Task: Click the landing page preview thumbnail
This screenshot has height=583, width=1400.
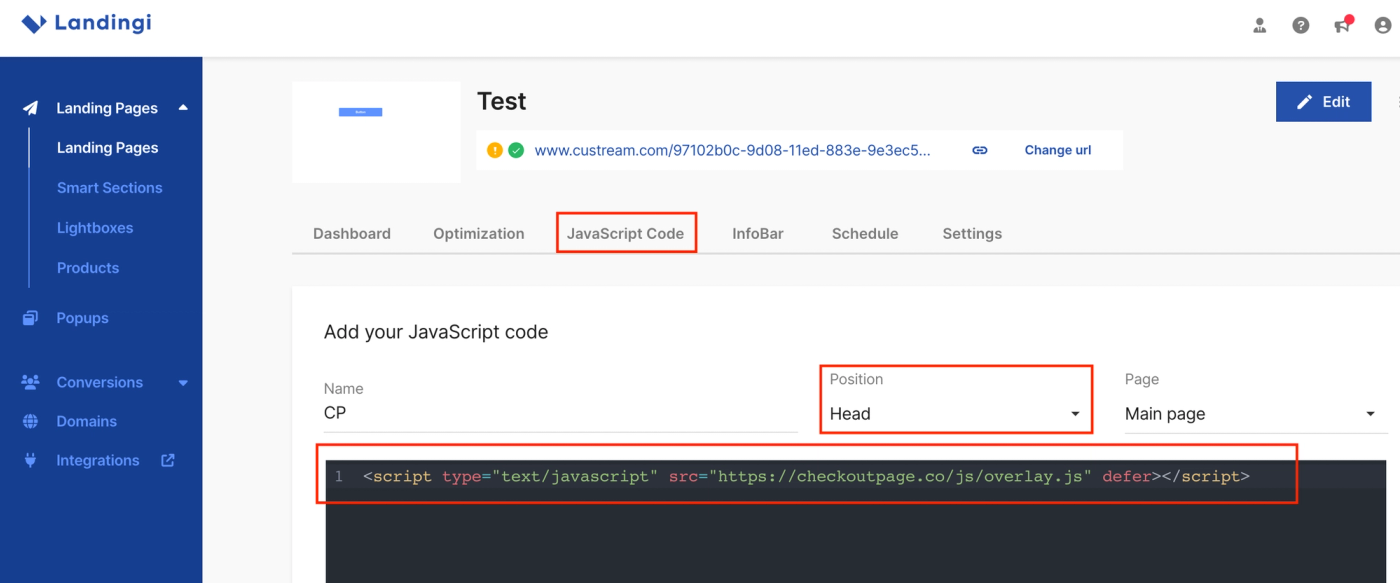Action: tap(376, 132)
